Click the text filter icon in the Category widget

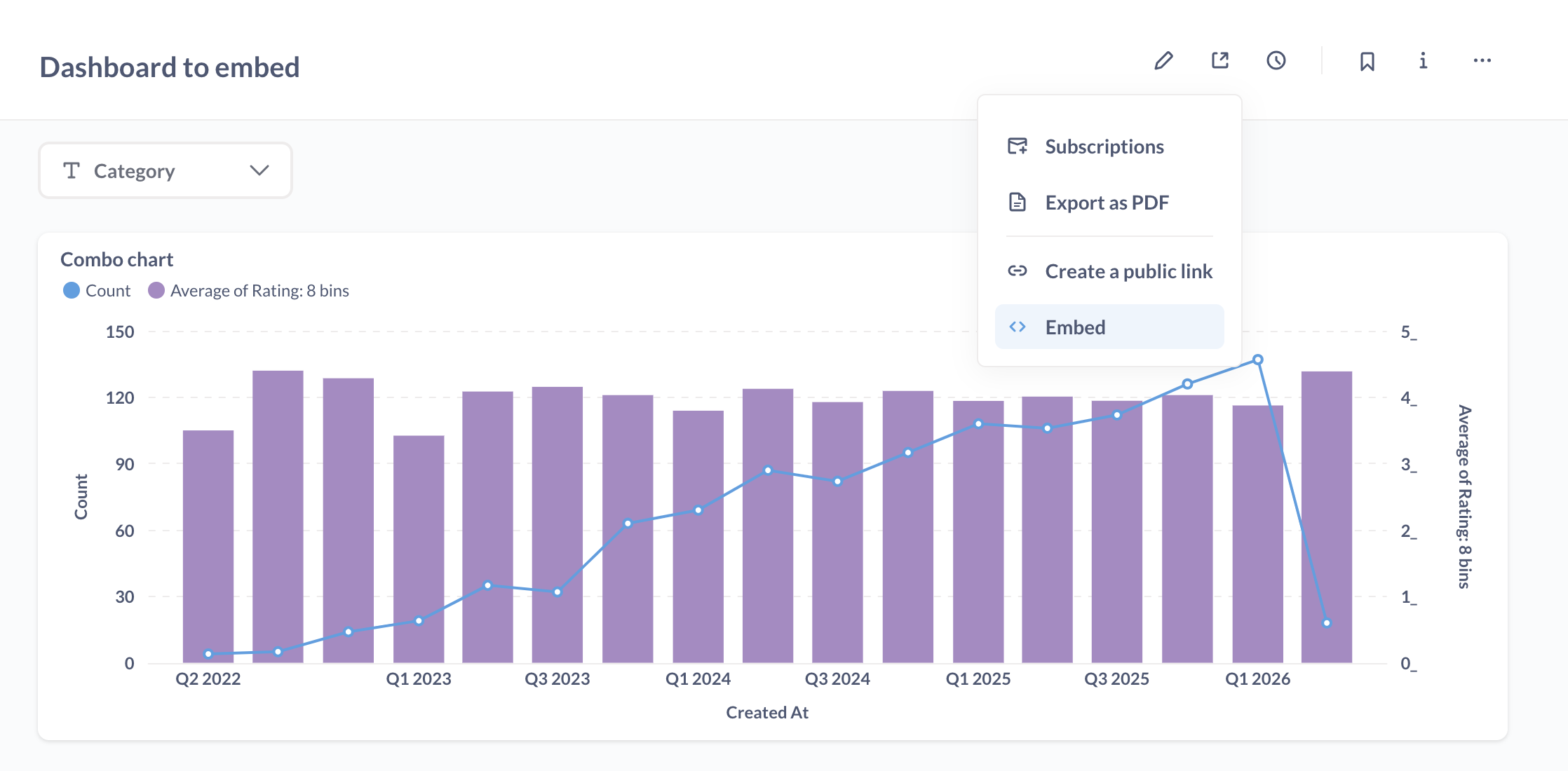[x=71, y=170]
